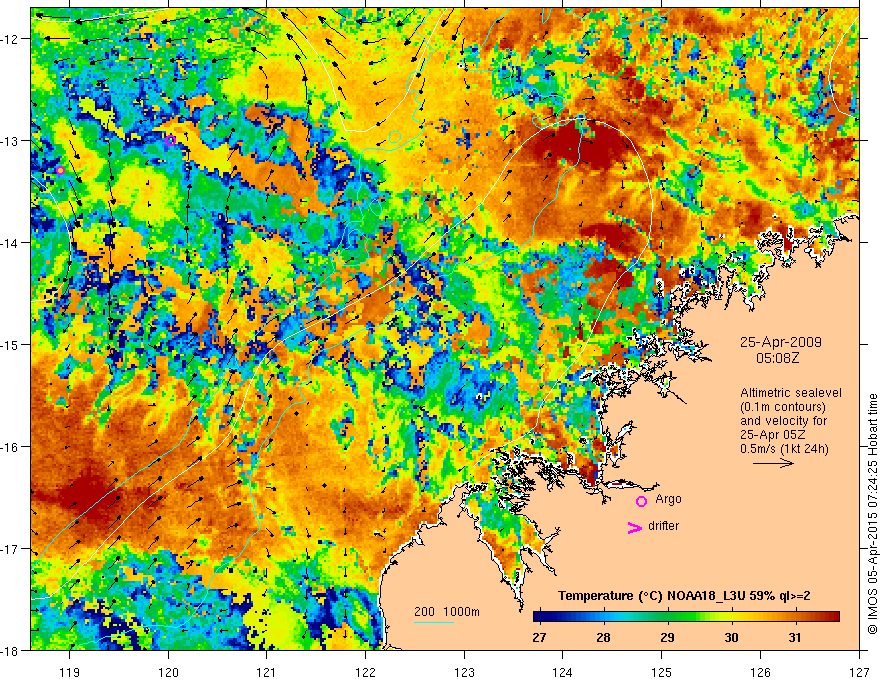
Task: Click latitude axis label -14
Action: coord(11,242)
